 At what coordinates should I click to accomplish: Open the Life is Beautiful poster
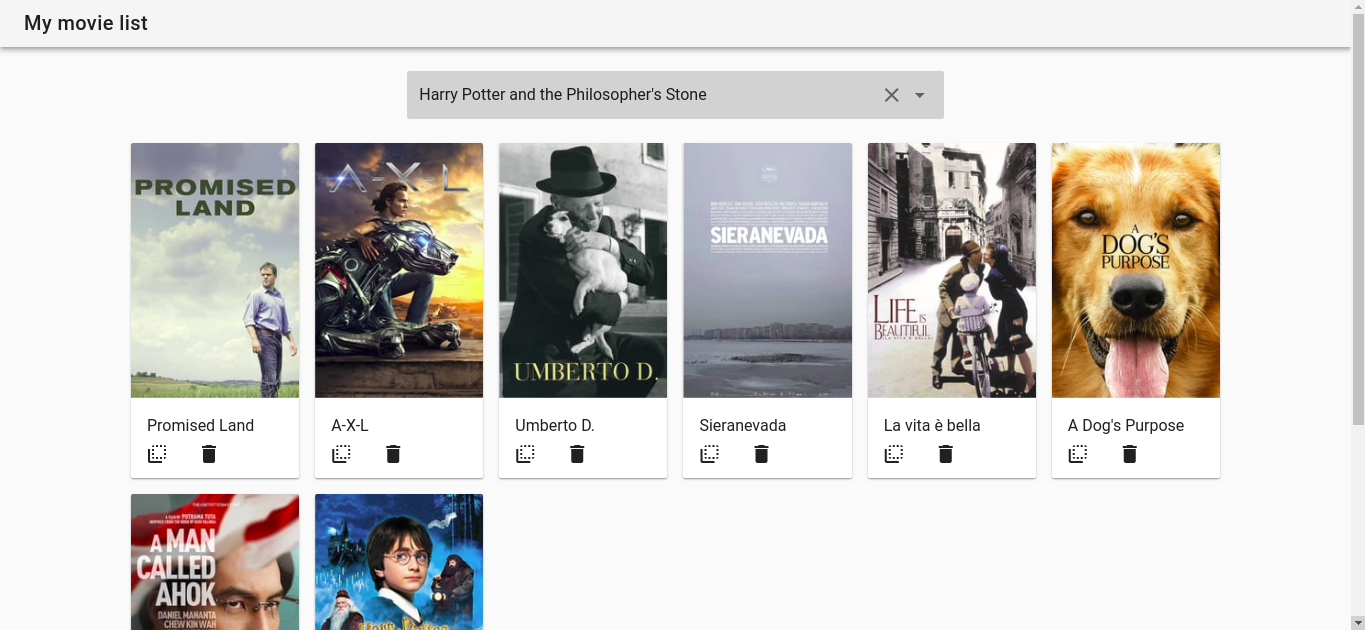[952, 270]
